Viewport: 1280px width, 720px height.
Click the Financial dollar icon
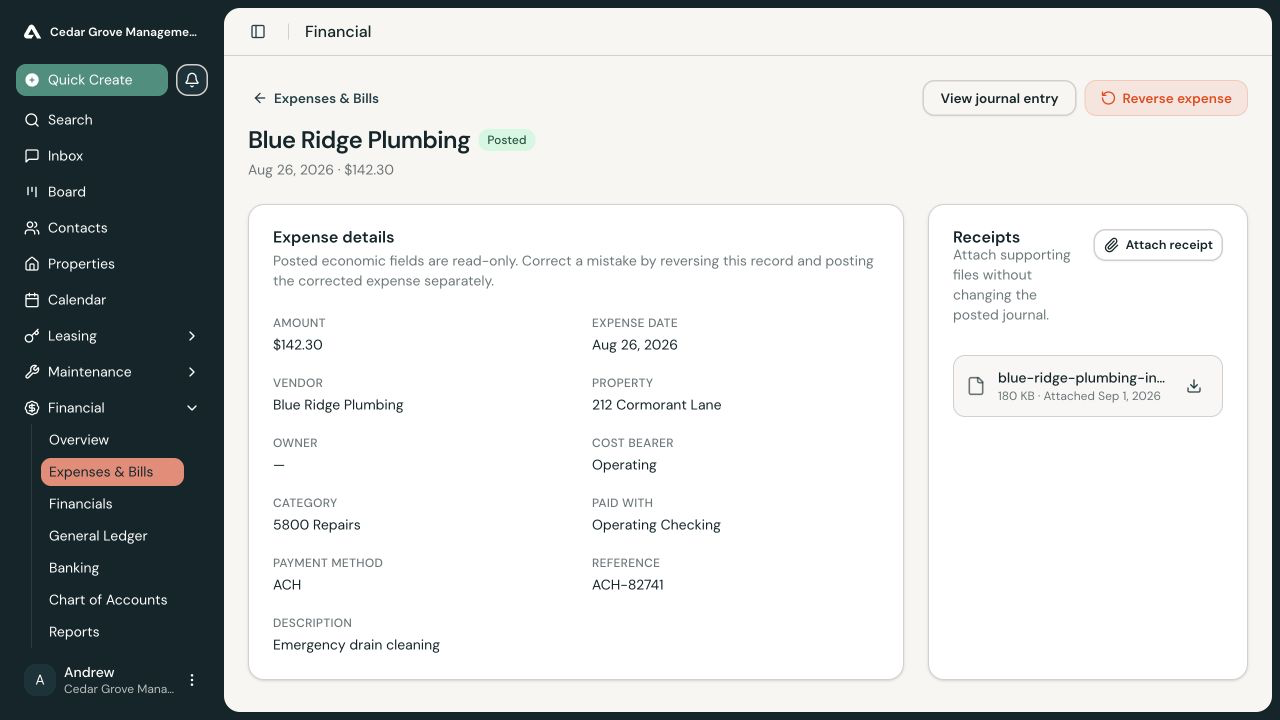pyautogui.click(x=32, y=408)
